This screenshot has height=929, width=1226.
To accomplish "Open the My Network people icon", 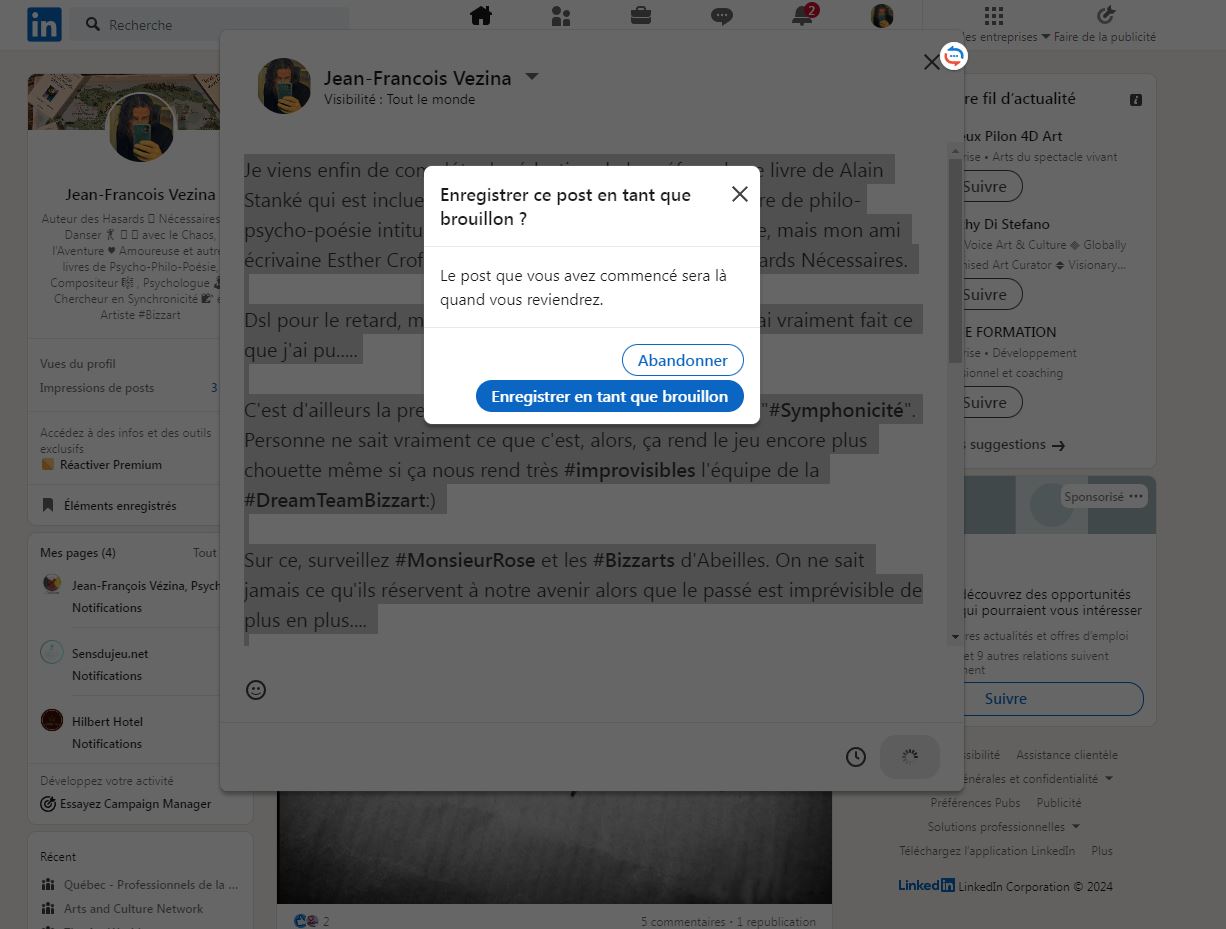I will click(x=561, y=16).
